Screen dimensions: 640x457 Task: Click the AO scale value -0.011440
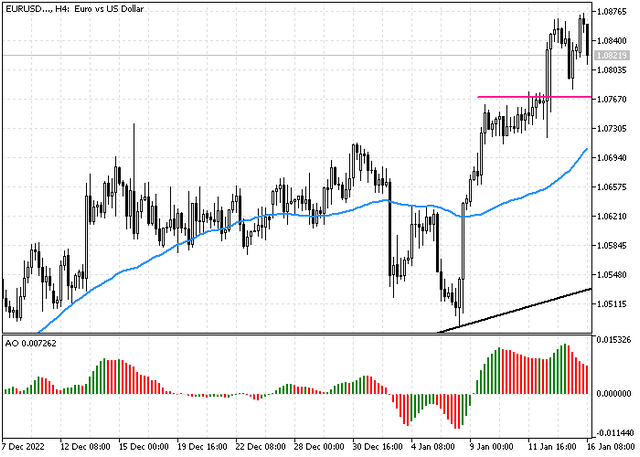point(615,433)
